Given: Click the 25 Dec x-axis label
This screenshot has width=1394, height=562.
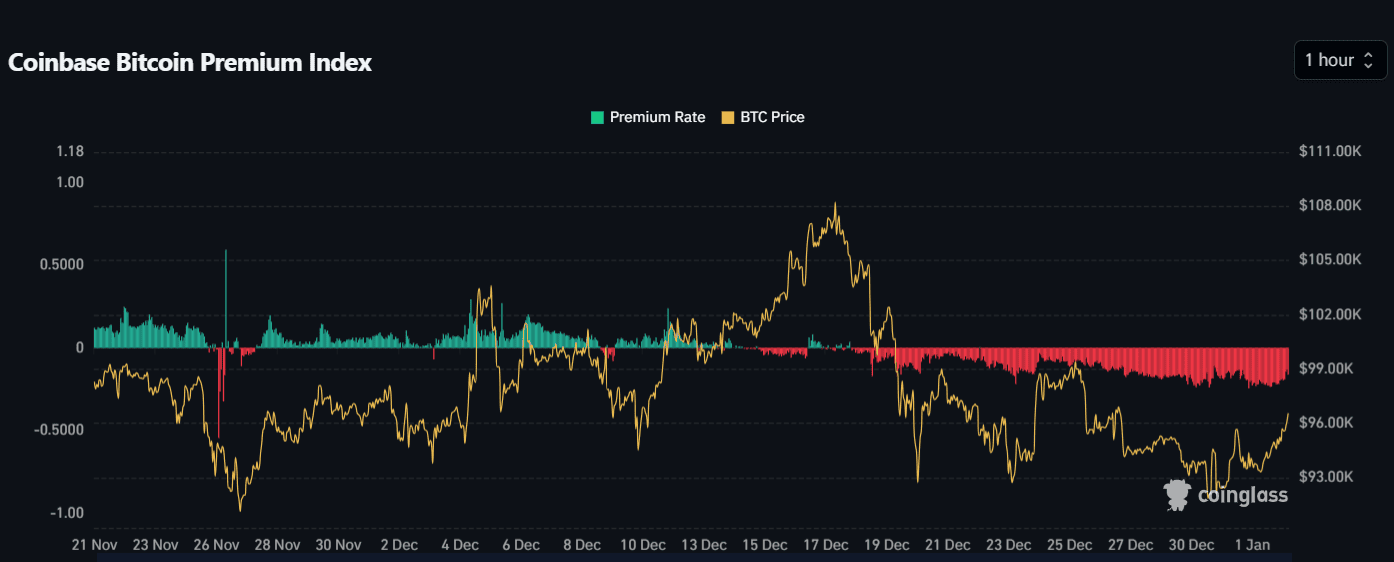Looking at the screenshot, I should click(1069, 545).
